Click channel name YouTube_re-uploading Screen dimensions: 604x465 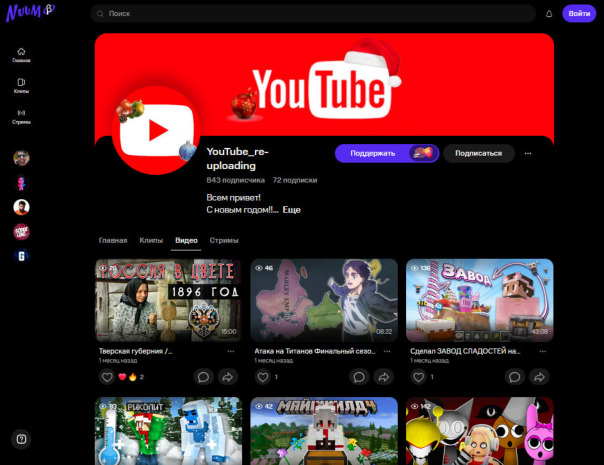point(237,159)
